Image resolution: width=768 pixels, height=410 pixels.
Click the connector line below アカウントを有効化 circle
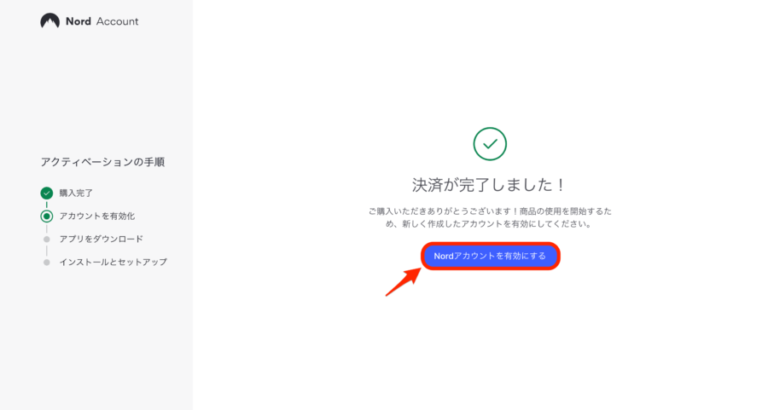pyautogui.click(x=47, y=228)
